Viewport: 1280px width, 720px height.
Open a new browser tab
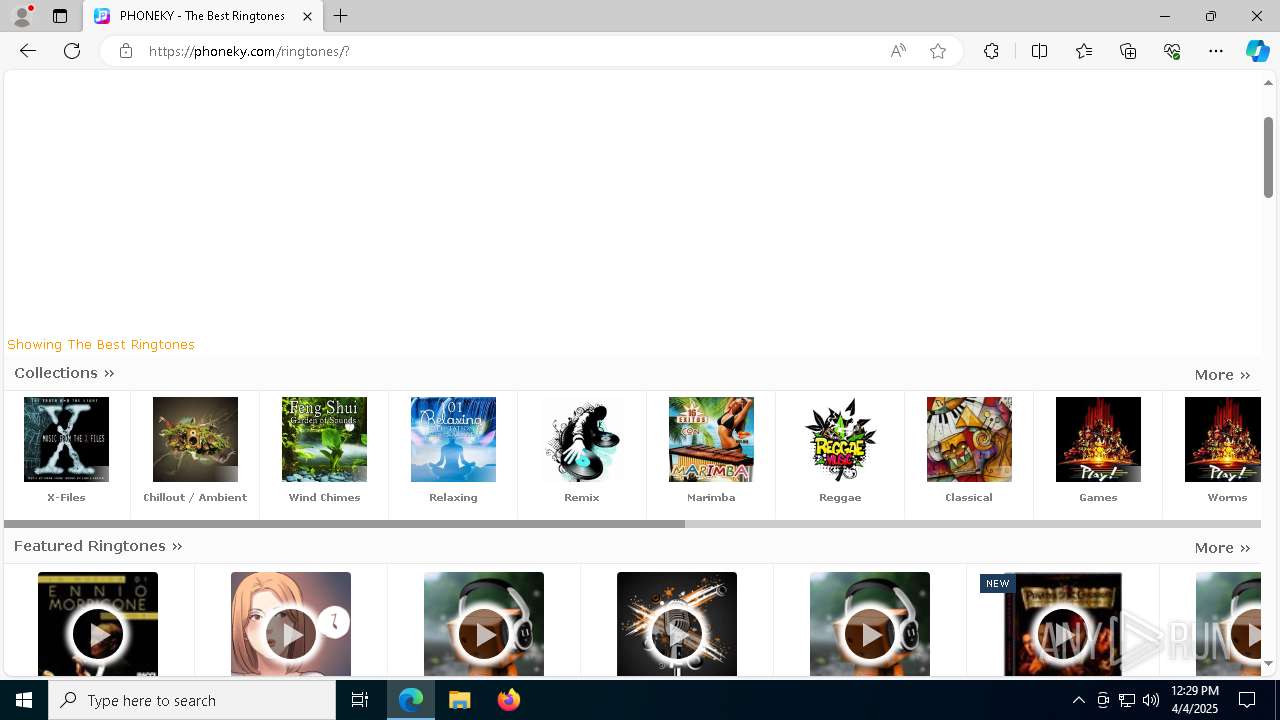pyautogui.click(x=341, y=16)
